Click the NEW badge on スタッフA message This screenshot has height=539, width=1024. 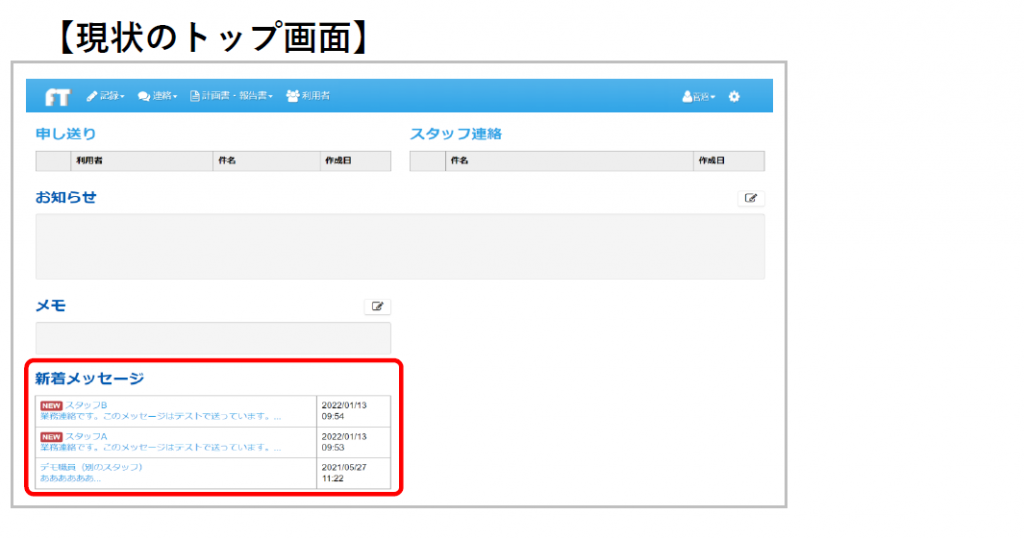pyautogui.click(x=51, y=437)
